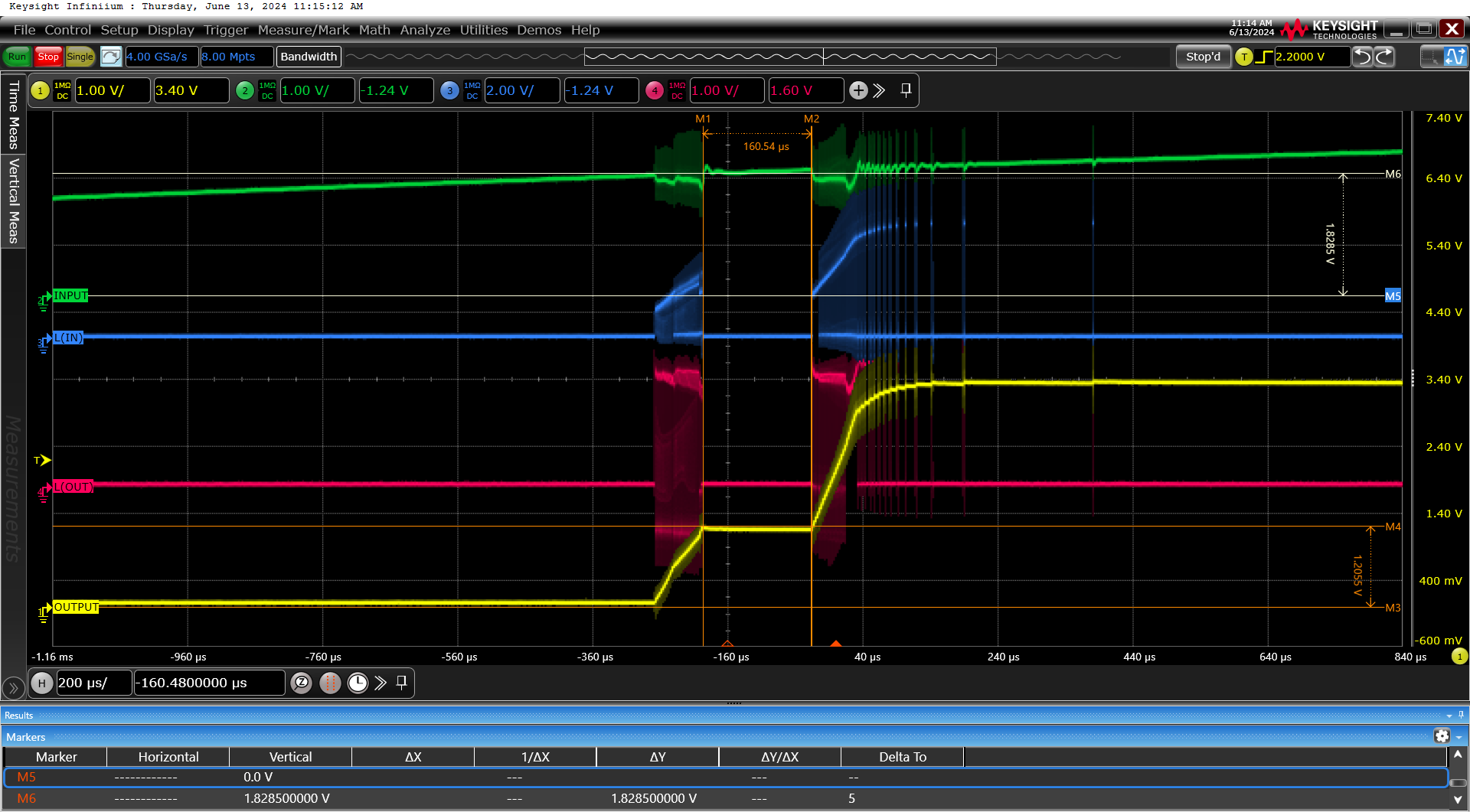Screen dimensions: 1470x812
Task: Open the Analyze menu
Action: click(425, 30)
